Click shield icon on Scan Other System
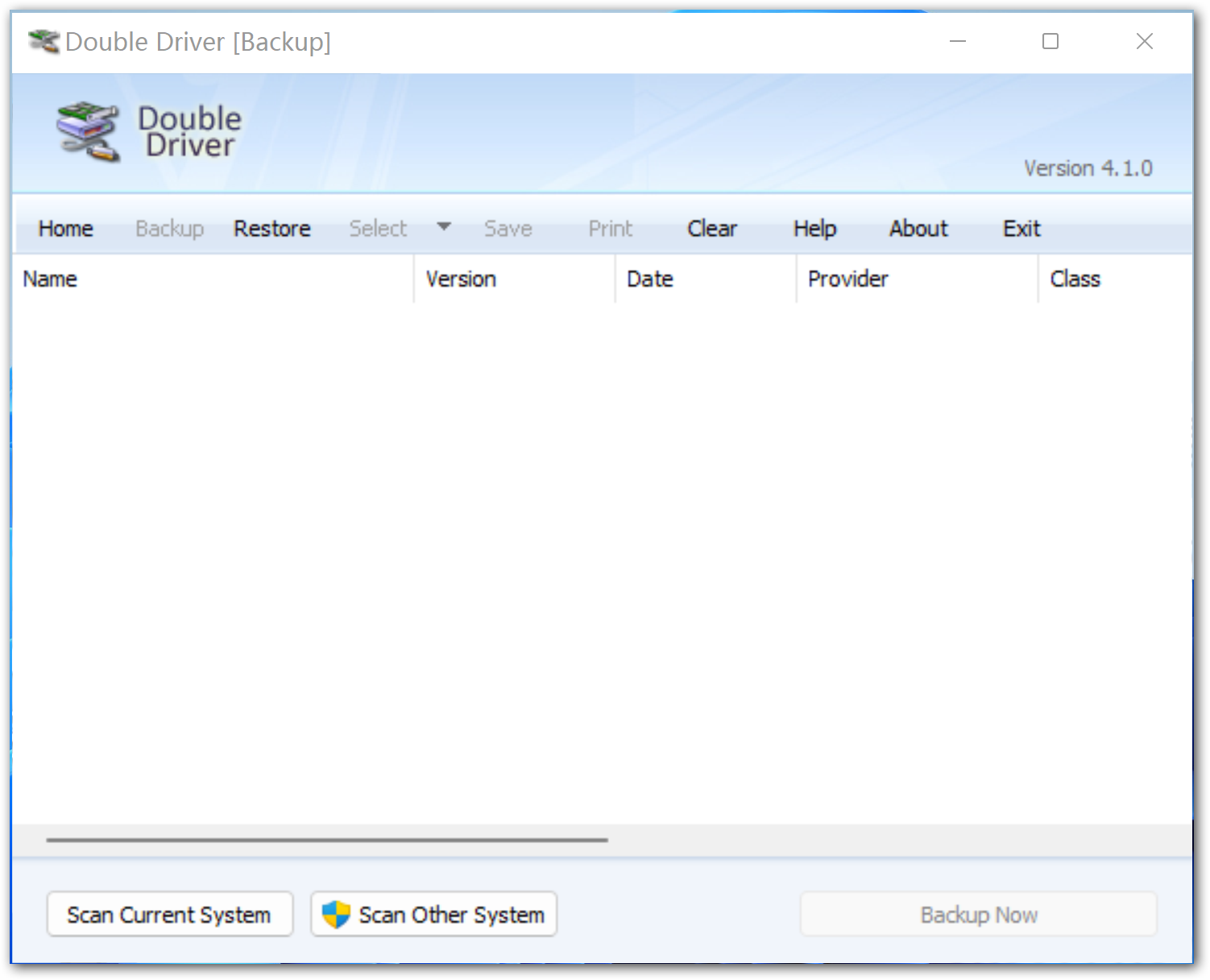Viewport: 1210px width, 980px height. (336, 914)
